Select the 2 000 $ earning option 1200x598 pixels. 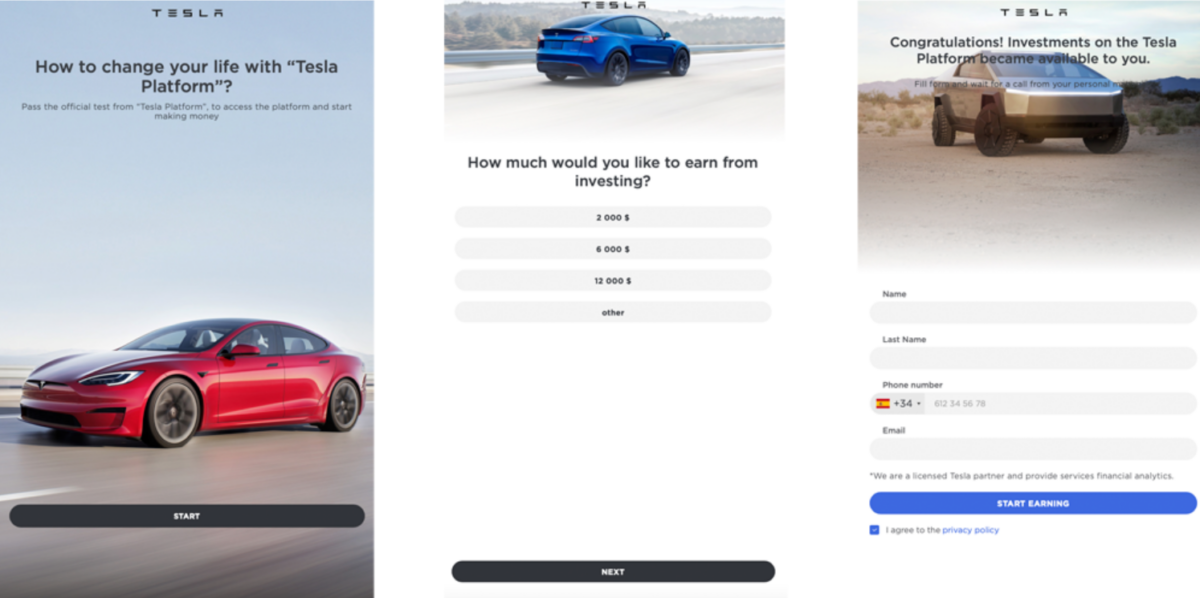[613, 217]
